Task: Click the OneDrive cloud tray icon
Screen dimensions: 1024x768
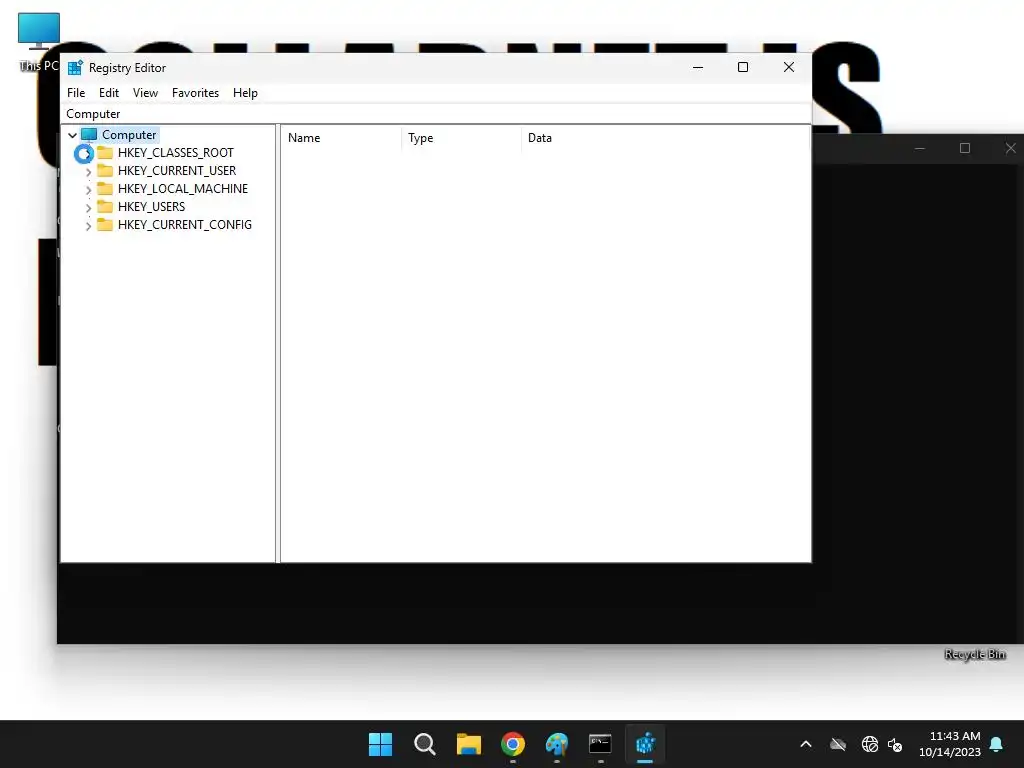Action: coord(838,744)
